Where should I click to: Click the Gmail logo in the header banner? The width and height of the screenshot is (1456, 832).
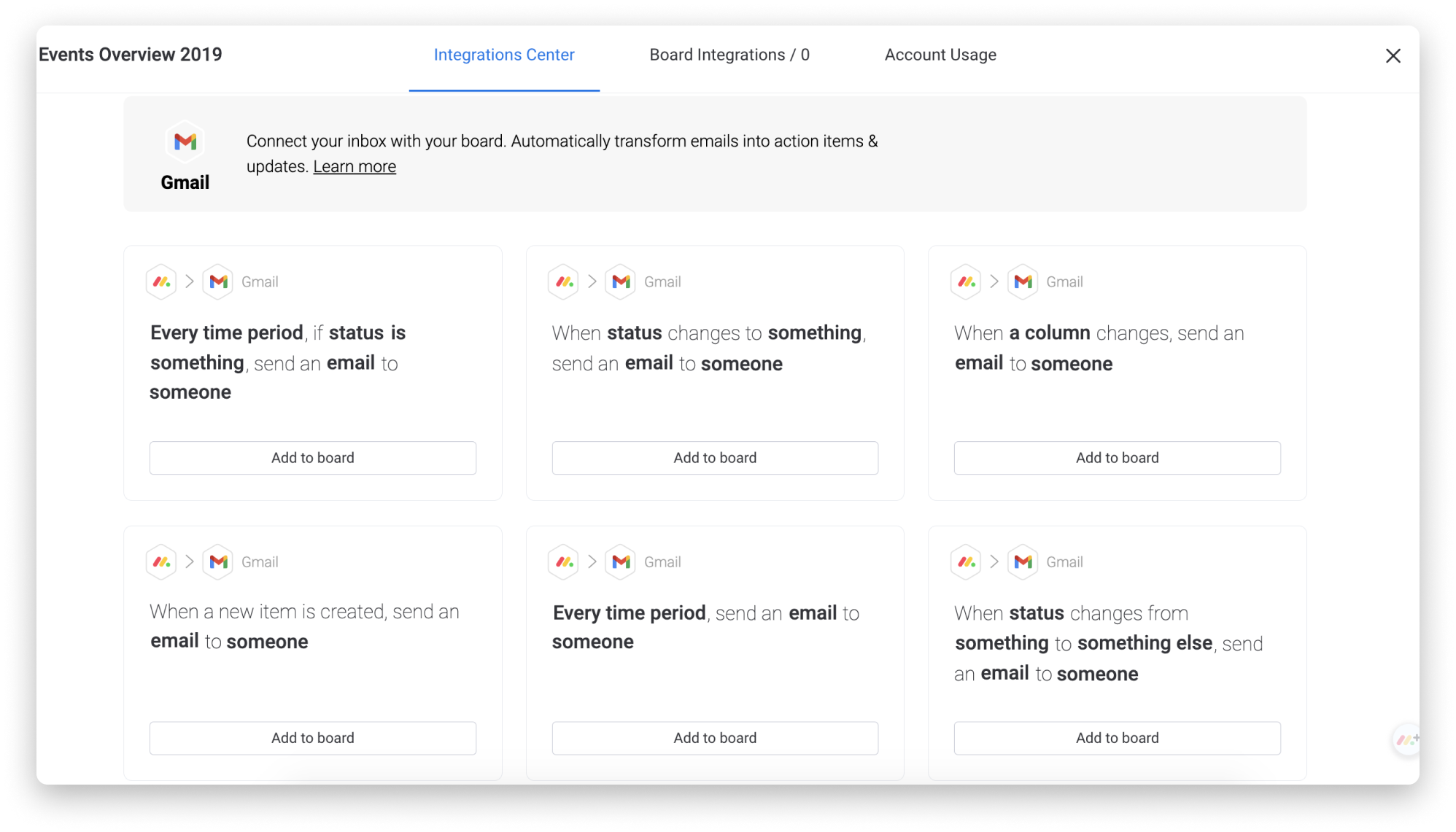(185, 141)
